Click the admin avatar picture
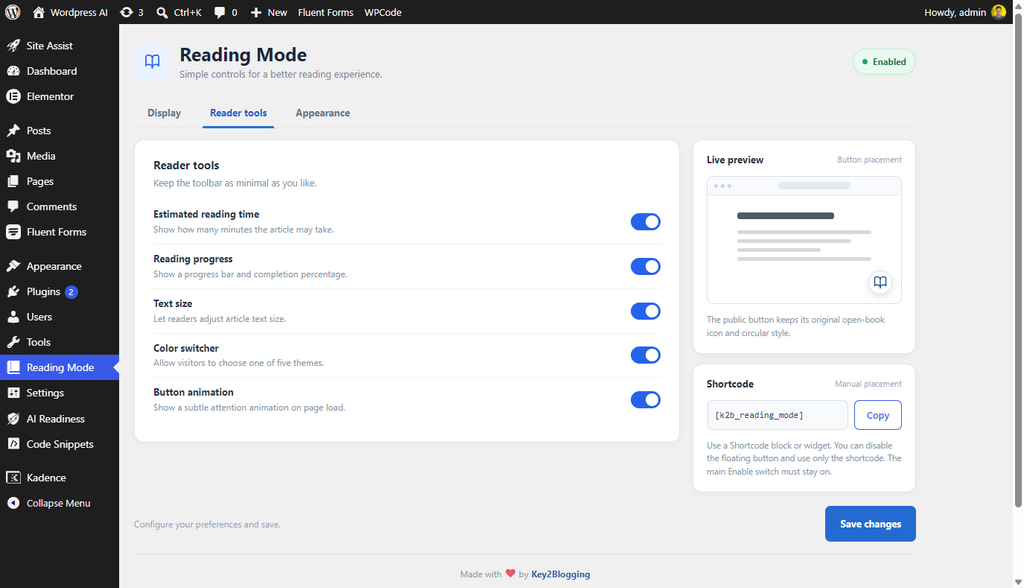 (x=999, y=12)
